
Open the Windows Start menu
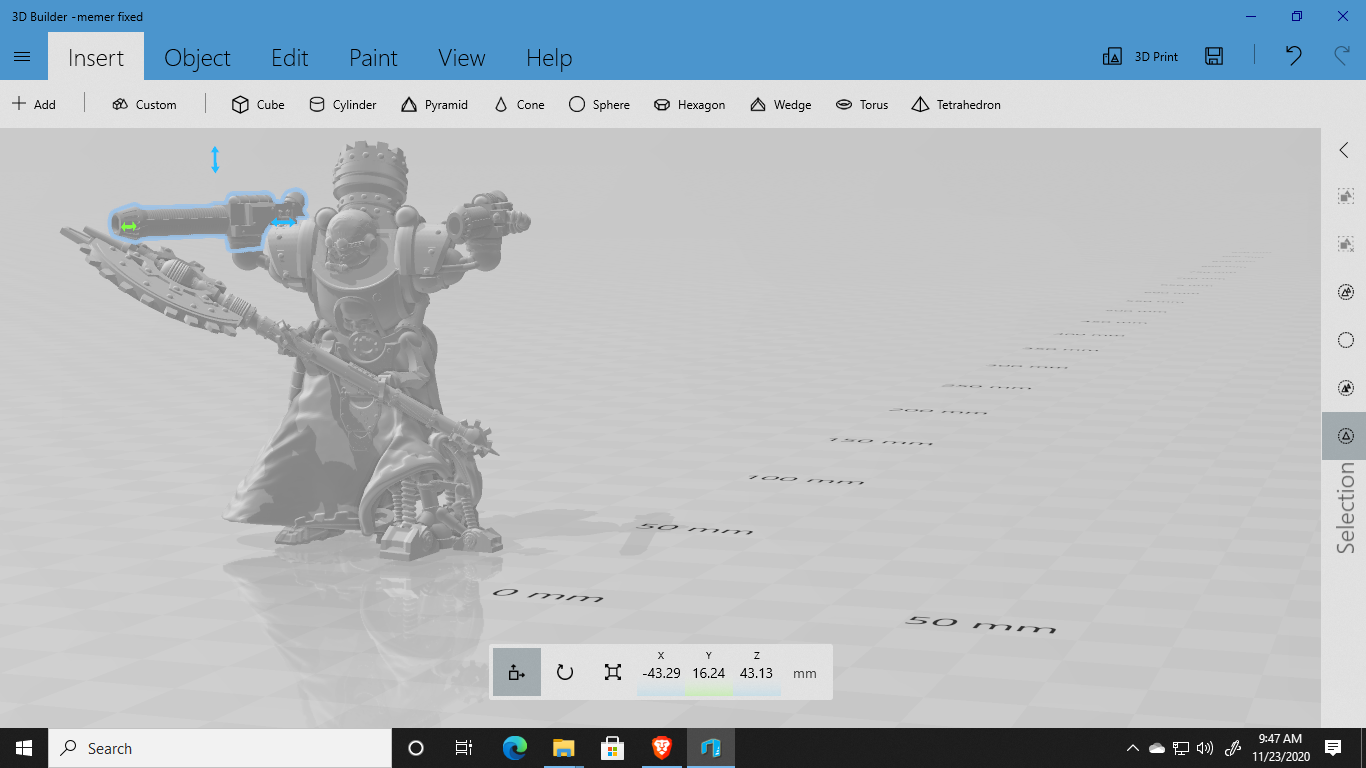coord(24,748)
